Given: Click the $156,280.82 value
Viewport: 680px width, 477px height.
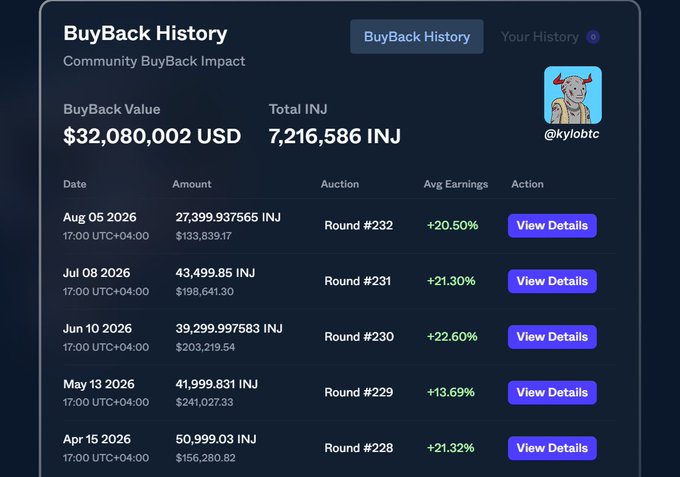Looking at the screenshot, I should (x=206, y=458).
